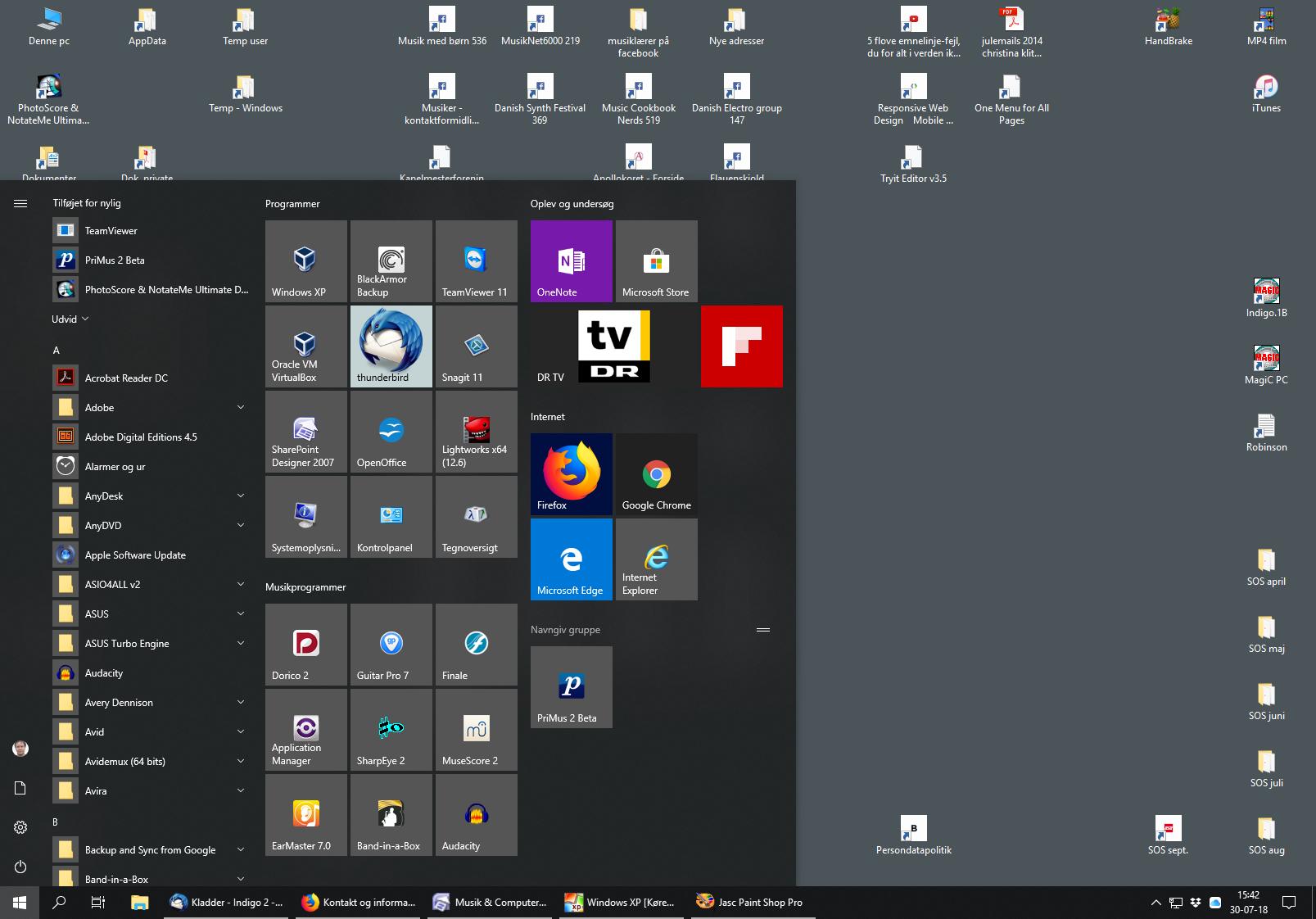Screen dimensions: 1316x919
Task: Expand the ASIO4ALL v2 folder
Action: tap(151, 584)
